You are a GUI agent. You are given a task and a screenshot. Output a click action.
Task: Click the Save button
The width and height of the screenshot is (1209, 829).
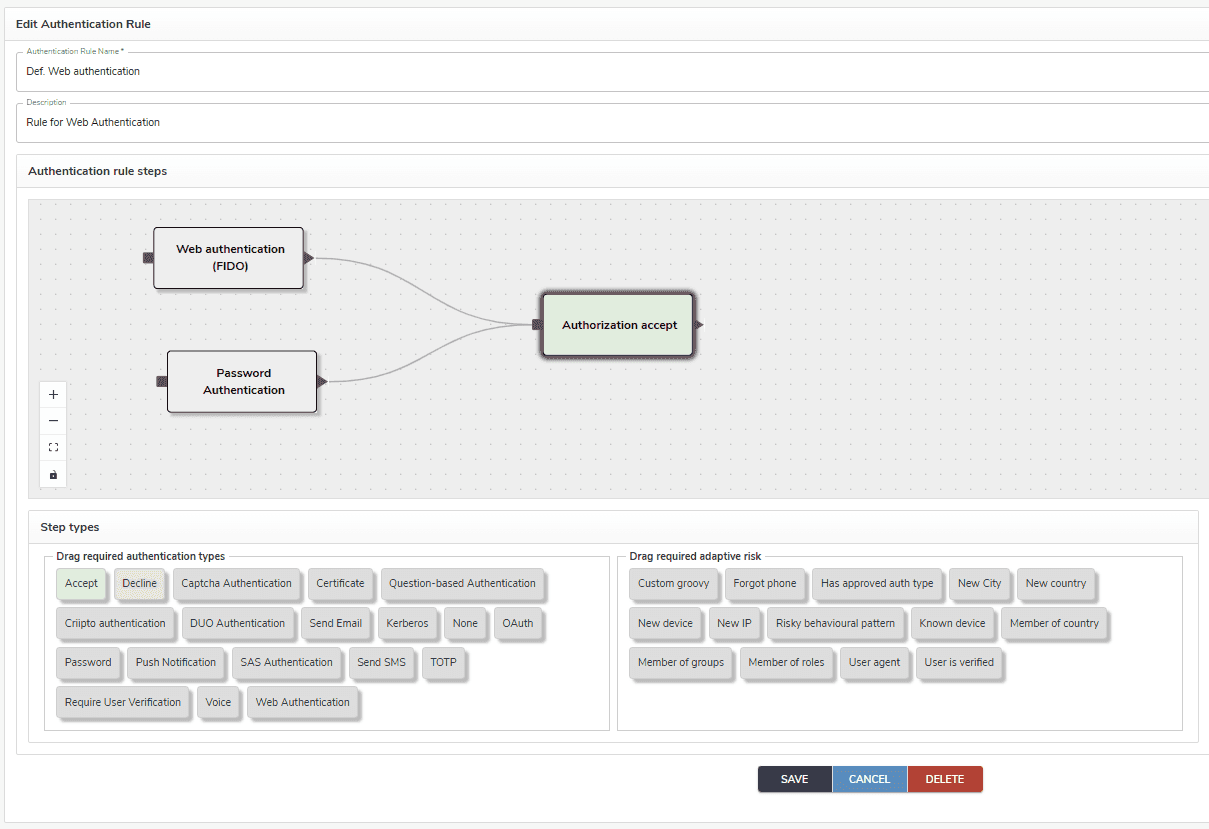(x=794, y=779)
